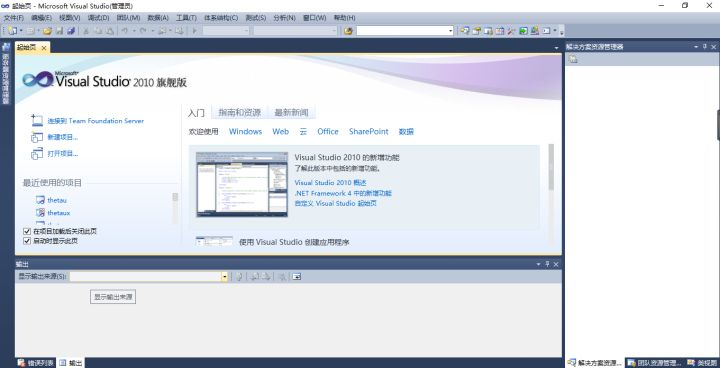The height and width of the screenshot is (368, 720).
Task: Open Object Browser toolbar icon
Action: 500,31
